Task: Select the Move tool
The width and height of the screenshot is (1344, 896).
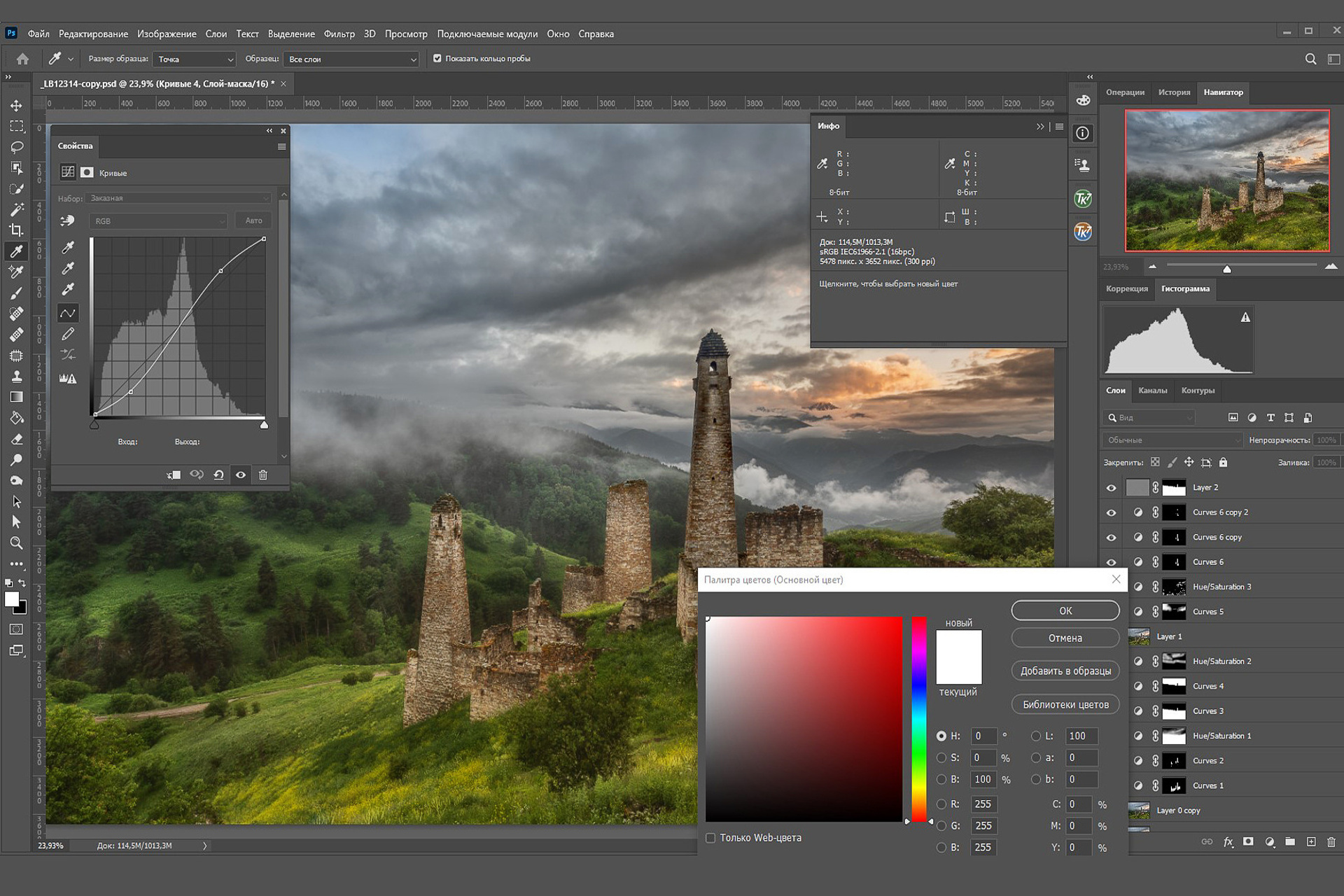Action: tap(16, 106)
